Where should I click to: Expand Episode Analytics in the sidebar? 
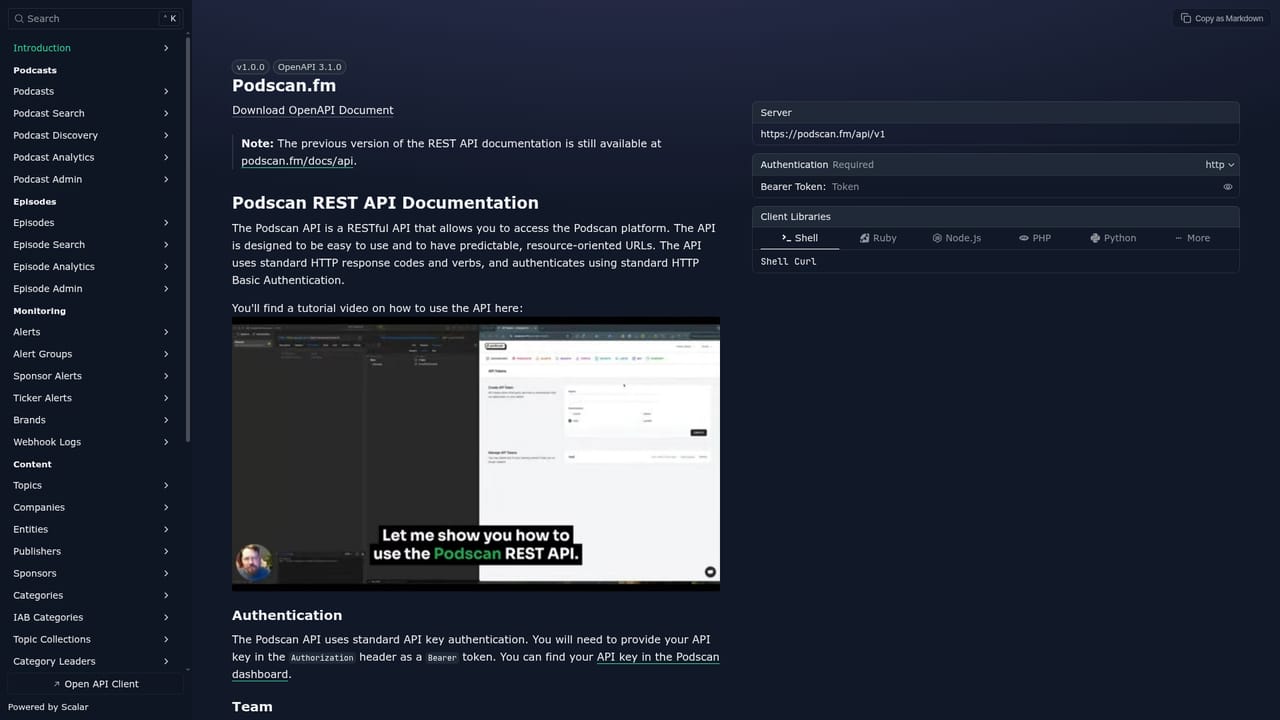pos(166,267)
